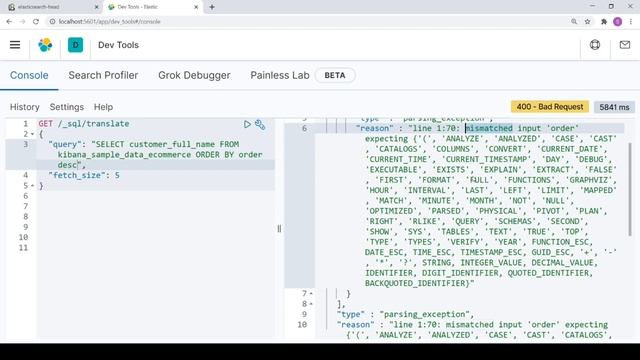Image resolution: width=640 pixels, height=360 pixels.
Task: View site information icon in address bar
Action: [52, 22]
